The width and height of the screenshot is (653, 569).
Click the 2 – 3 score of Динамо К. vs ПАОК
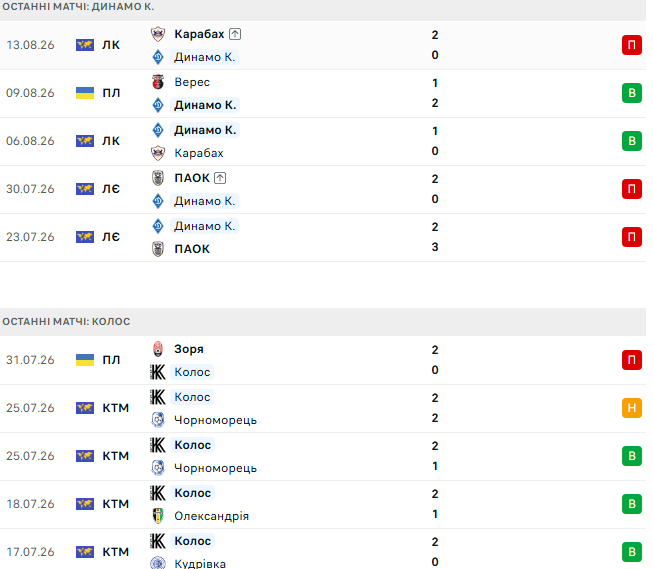click(435, 237)
